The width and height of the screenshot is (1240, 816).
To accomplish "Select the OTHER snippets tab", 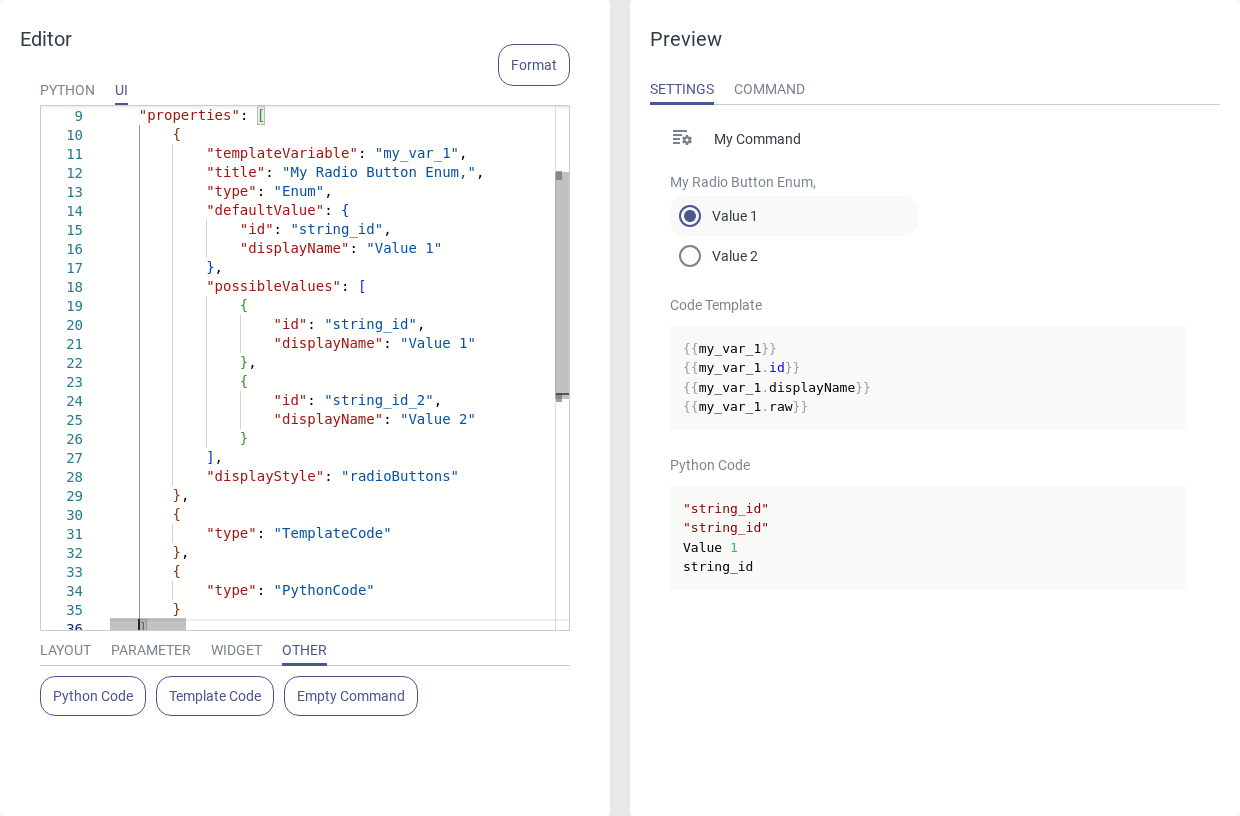I will (304, 650).
